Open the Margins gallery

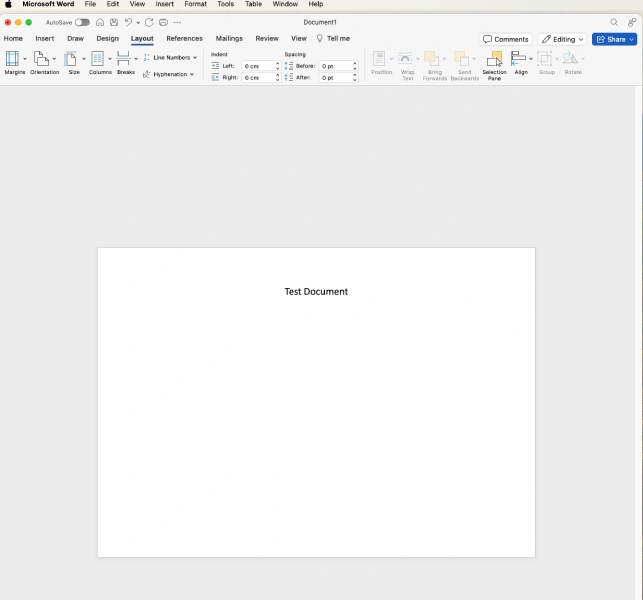(12, 59)
